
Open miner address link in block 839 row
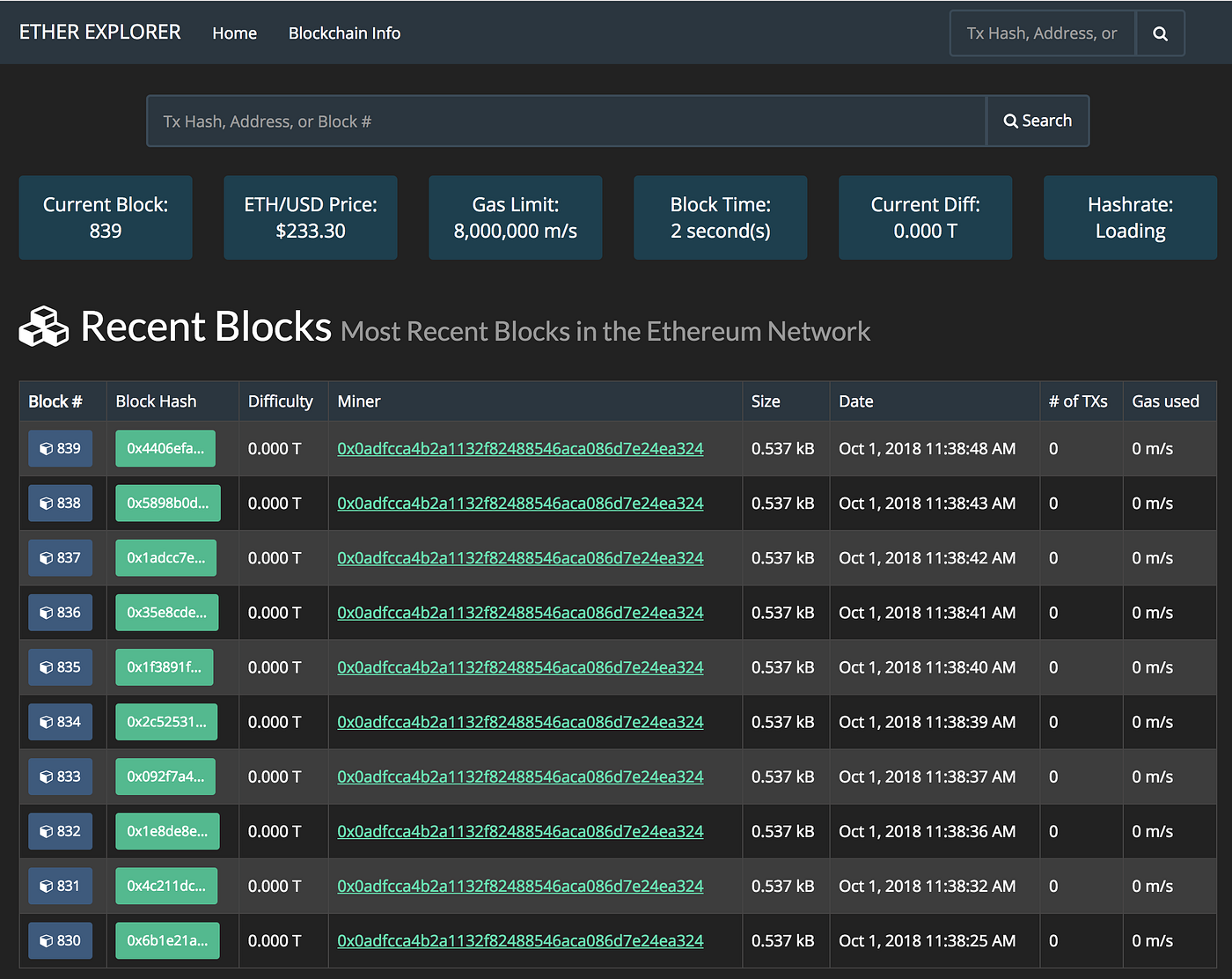pyautogui.click(x=520, y=449)
